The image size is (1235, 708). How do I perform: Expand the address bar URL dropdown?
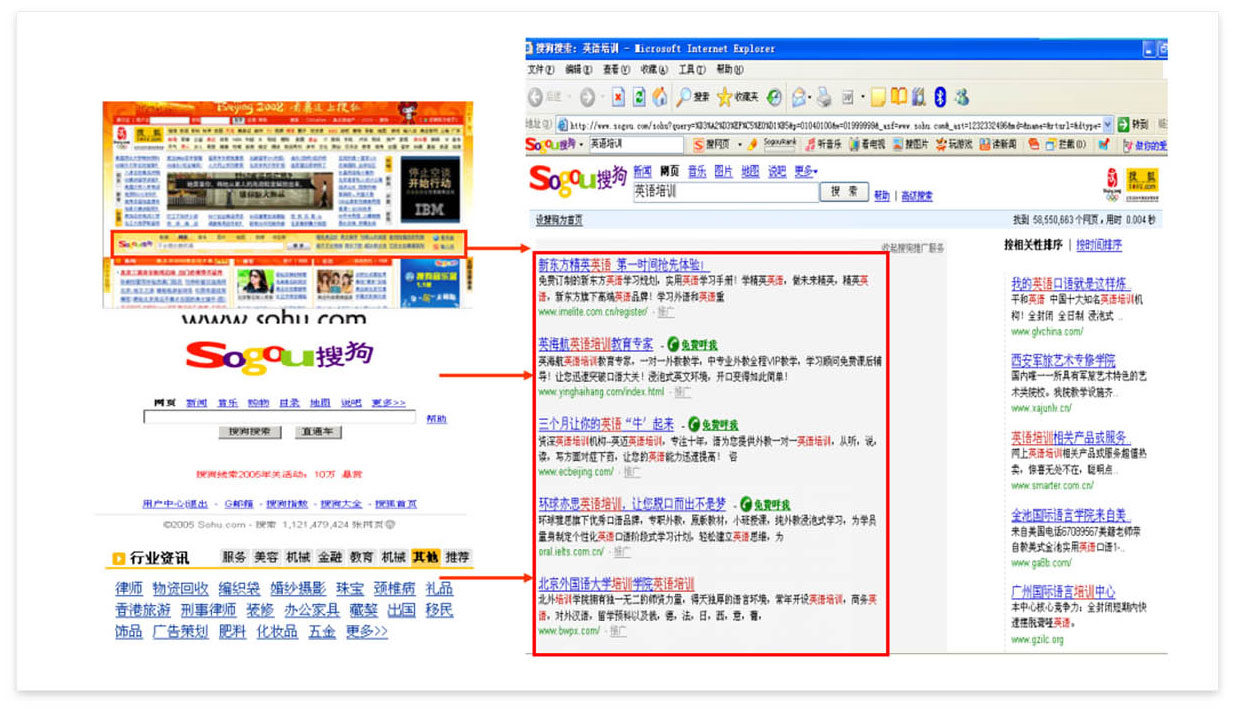(1107, 125)
